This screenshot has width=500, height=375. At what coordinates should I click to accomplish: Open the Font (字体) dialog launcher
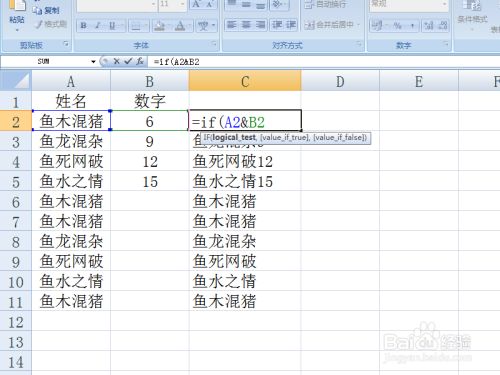pyautogui.click(x=213, y=44)
